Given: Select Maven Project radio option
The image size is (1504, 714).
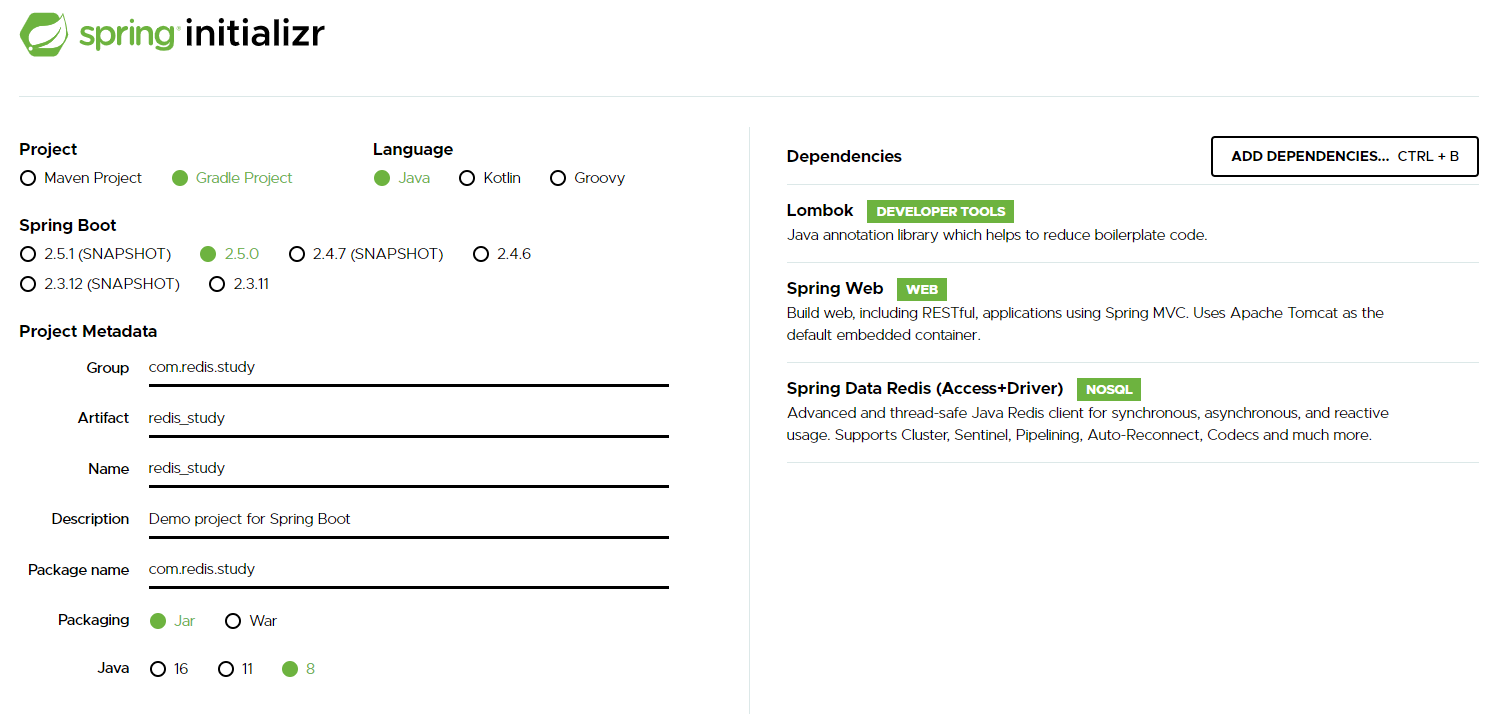Looking at the screenshot, I should [81, 178].
